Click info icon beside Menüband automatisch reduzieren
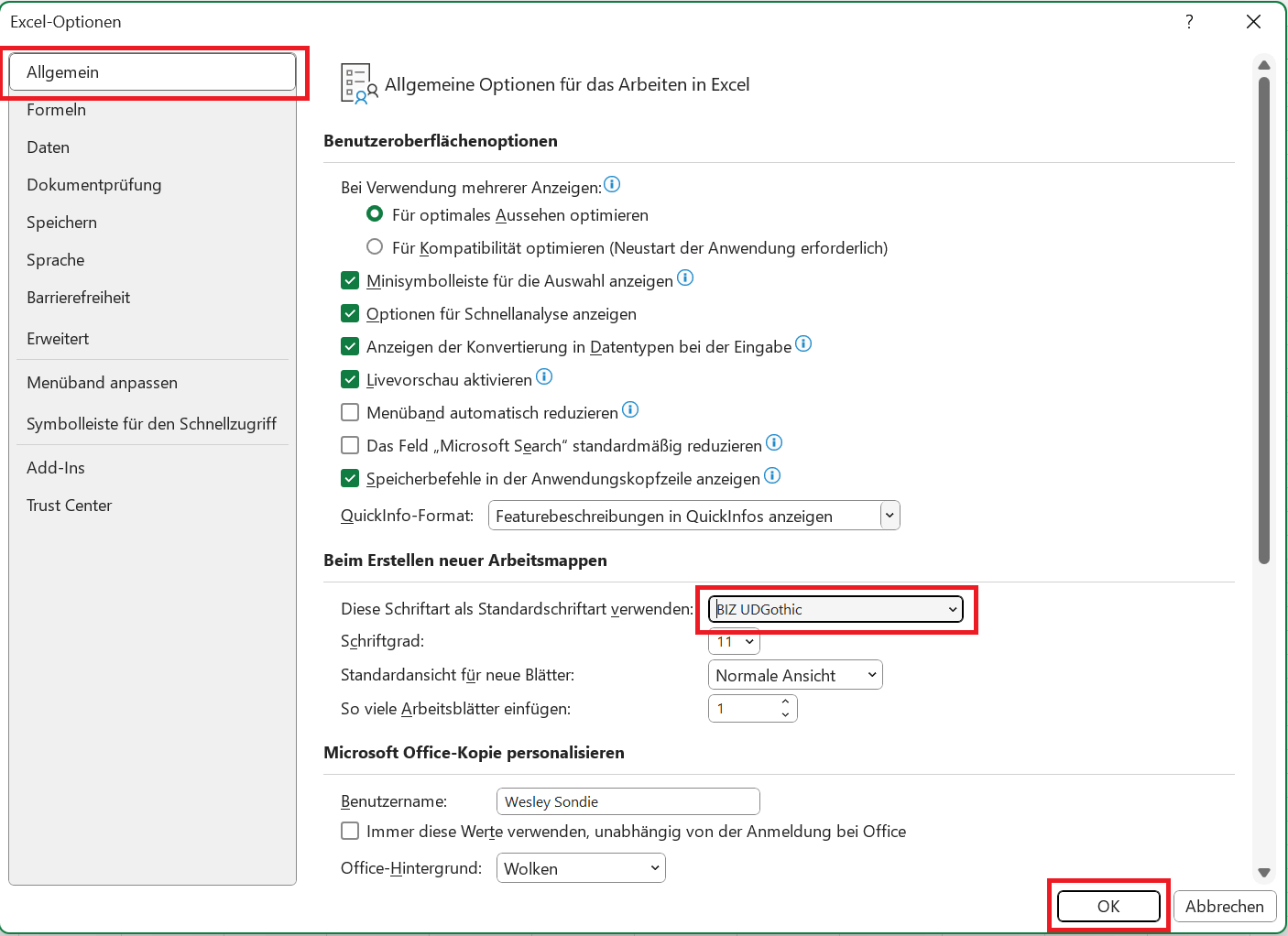Screen dimensions: 1288x936 pyautogui.click(x=630, y=409)
